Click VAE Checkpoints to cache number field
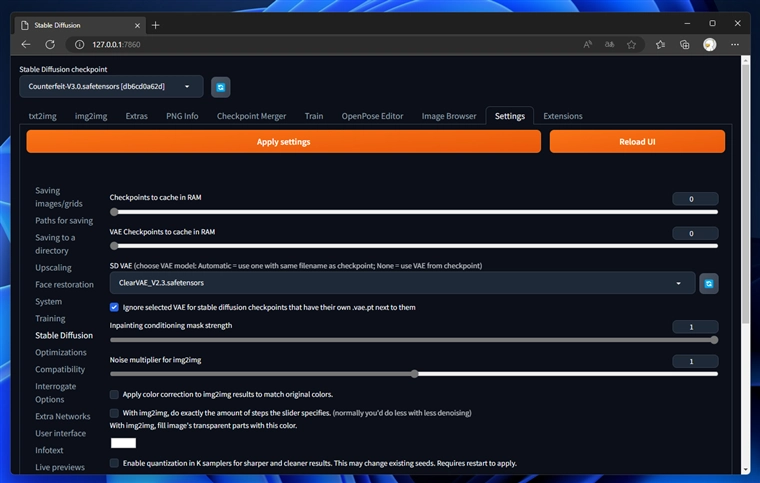Image resolution: width=760 pixels, height=483 pixels. pyautogui.click(x=695, y=234)
